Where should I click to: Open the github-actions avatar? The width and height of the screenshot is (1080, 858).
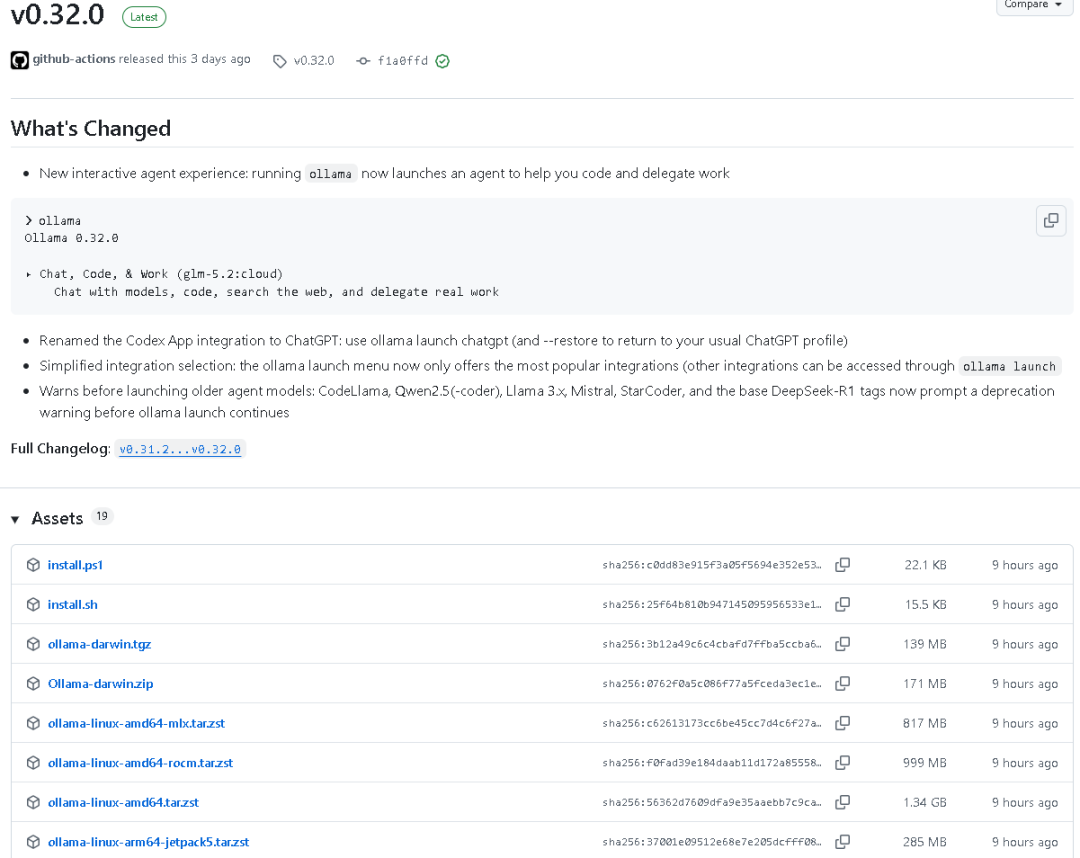19,60
